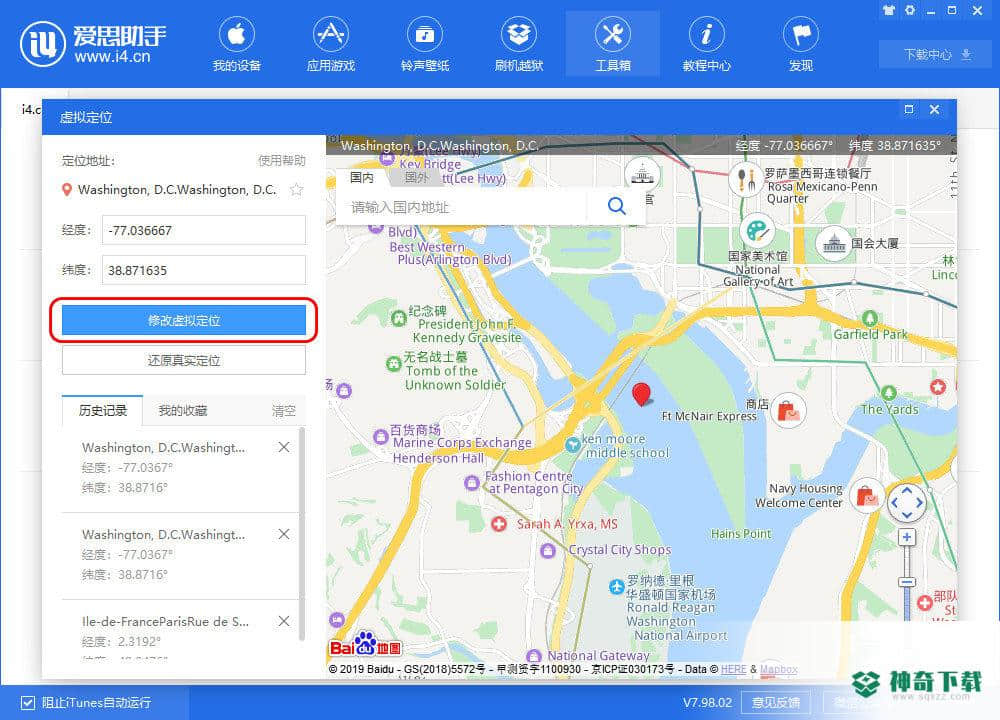Click the Garfield Park tree marker

pos(870,318)
